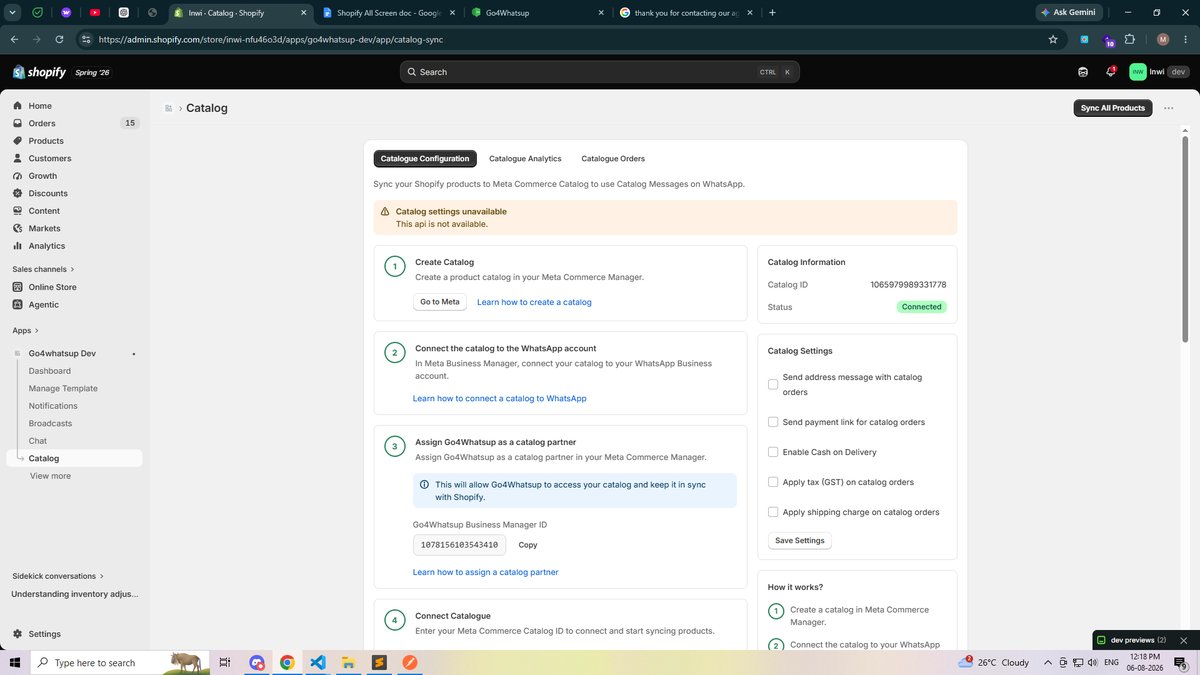Open the Inwi store account menu
The image size is (1200, 675).
(1159, 72)
